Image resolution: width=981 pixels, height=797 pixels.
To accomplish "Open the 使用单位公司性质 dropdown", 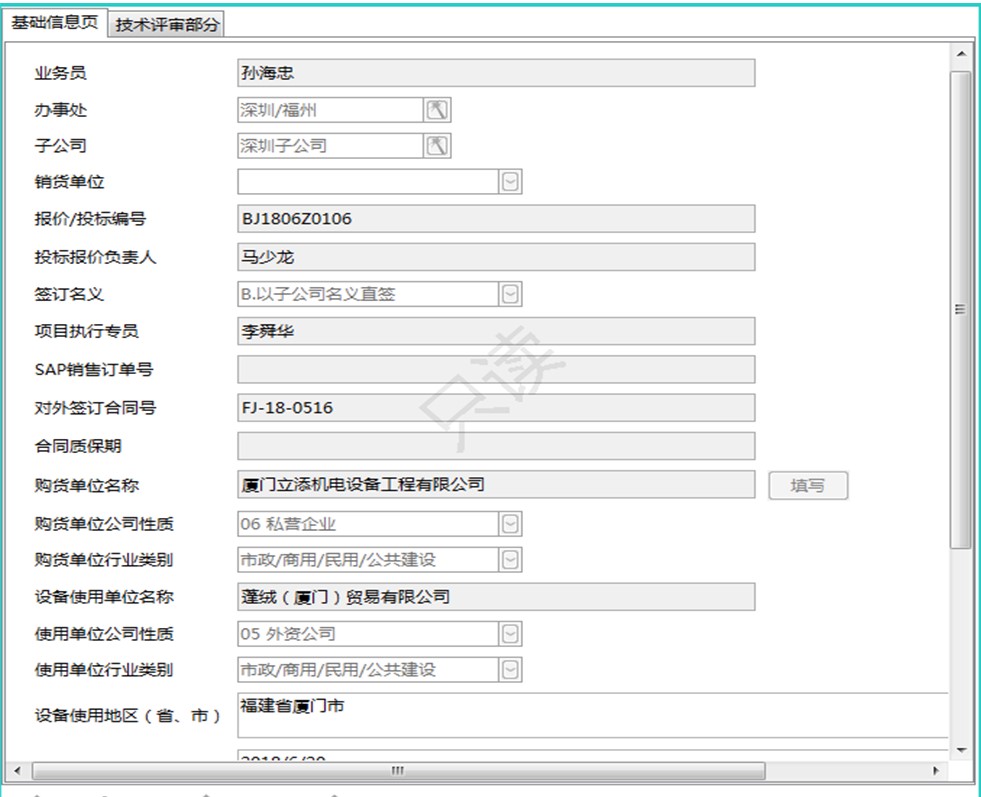I will click(510, 634).
